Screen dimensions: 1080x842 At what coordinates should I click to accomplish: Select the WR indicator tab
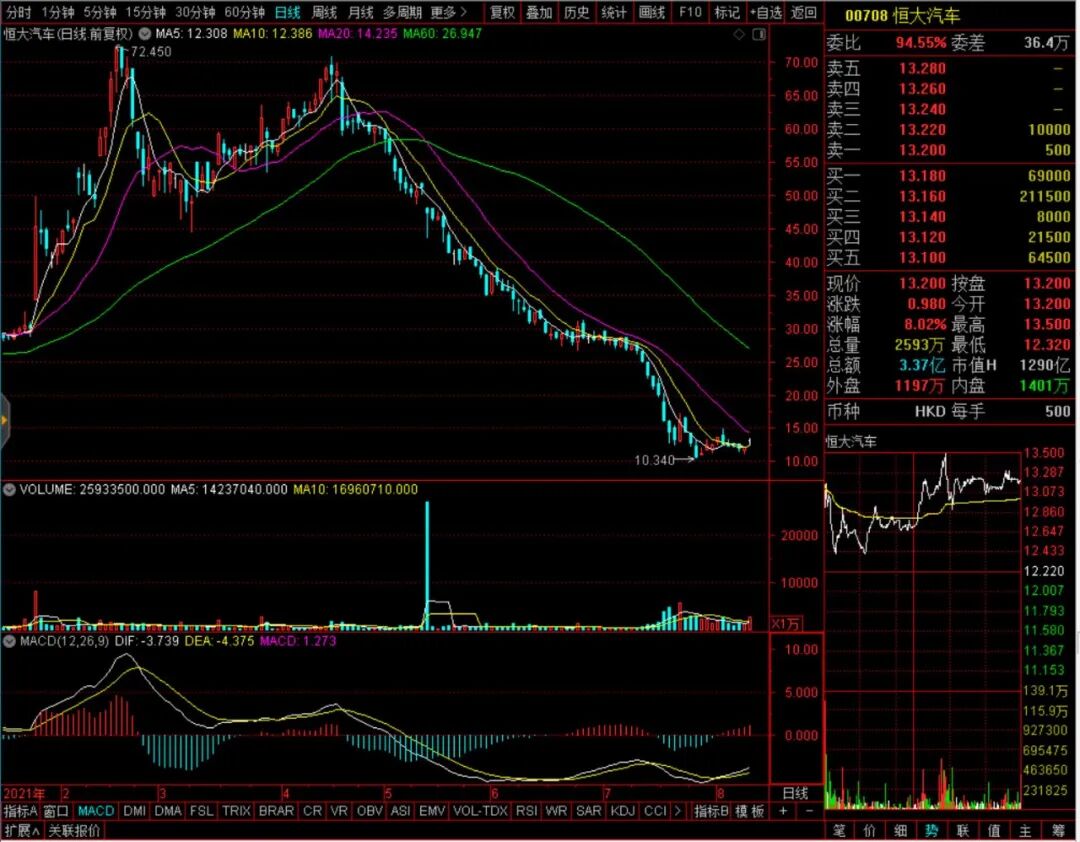[556, 811]
